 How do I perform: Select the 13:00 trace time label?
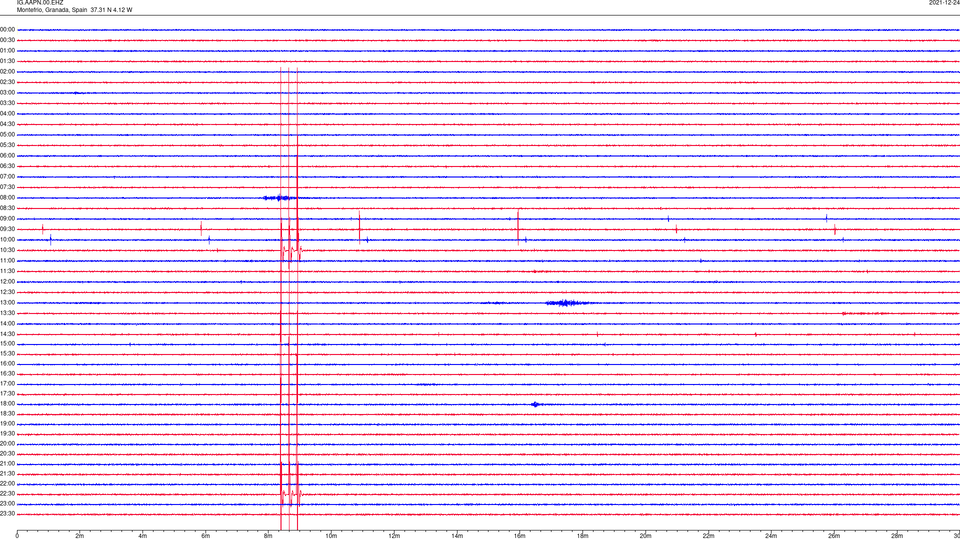click(8, 302)
